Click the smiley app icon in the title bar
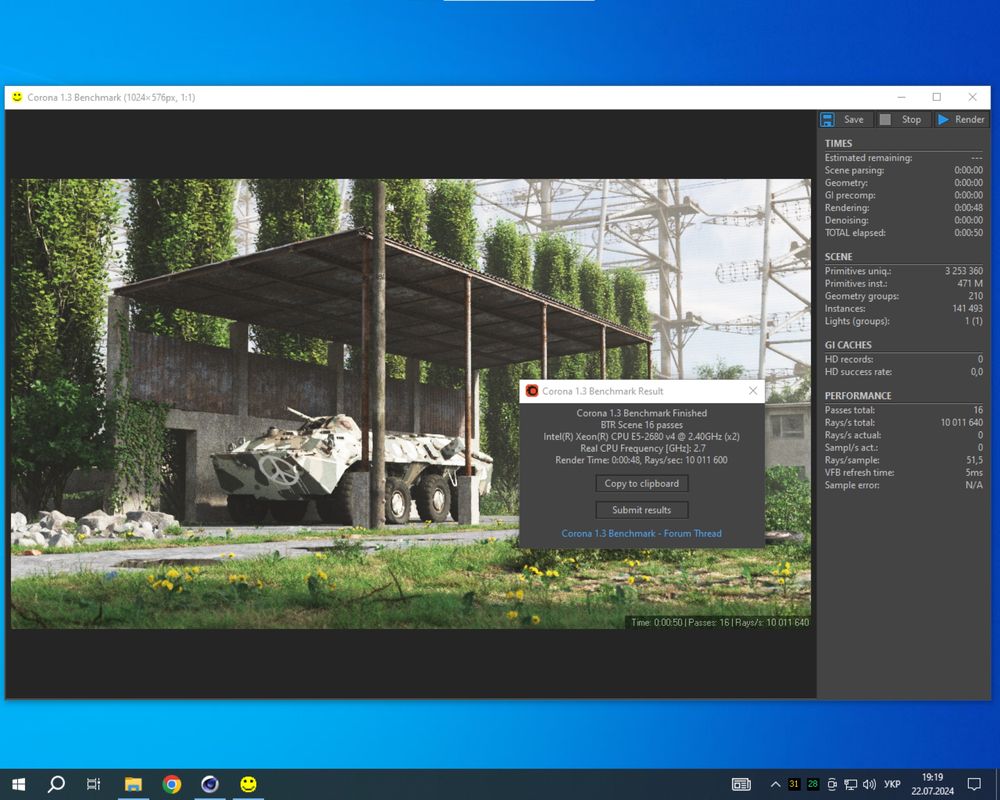This screenshot has height=800, width=1000. (x=17, y=97)
